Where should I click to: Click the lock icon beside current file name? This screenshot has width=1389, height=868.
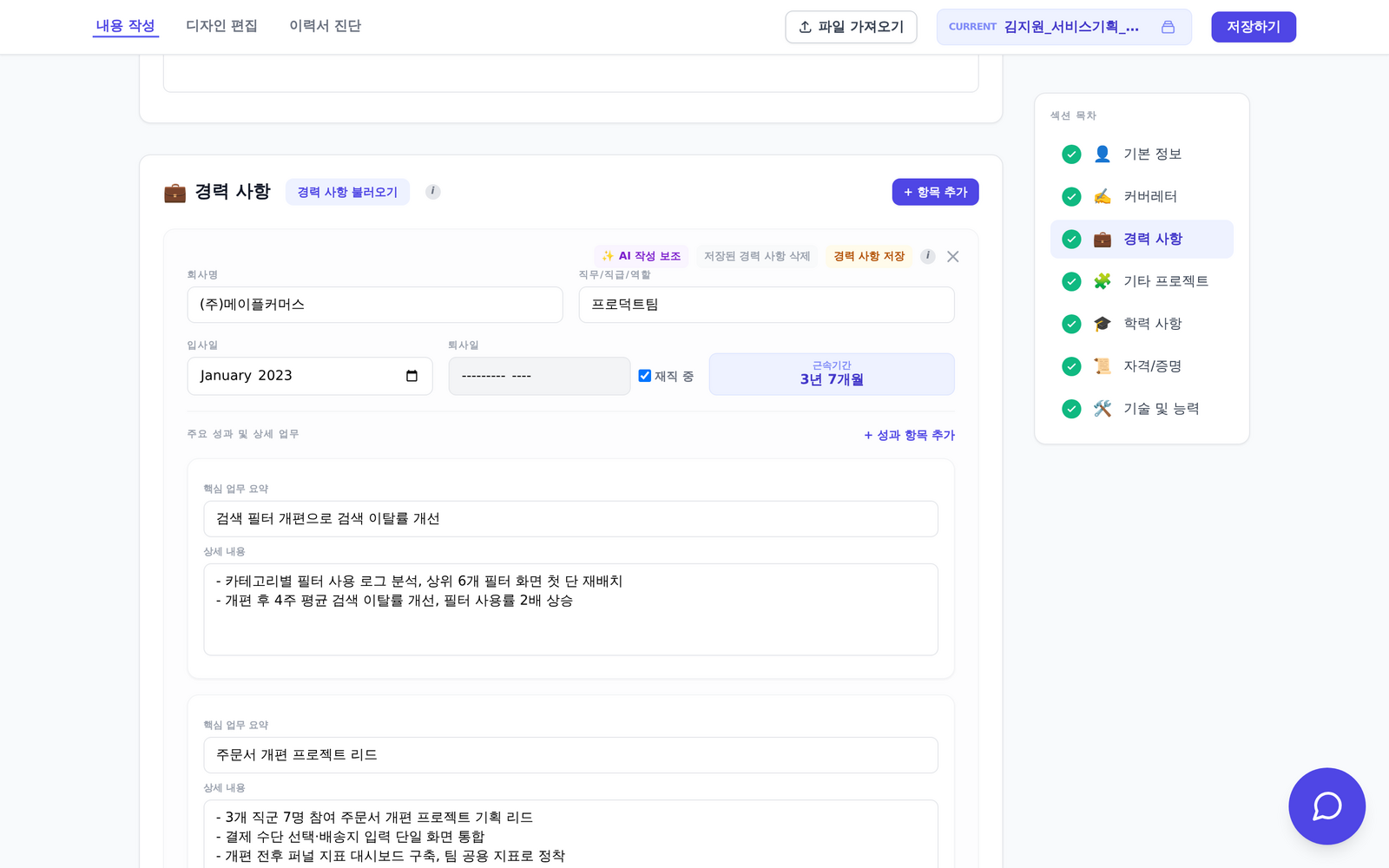point(1168,27)
